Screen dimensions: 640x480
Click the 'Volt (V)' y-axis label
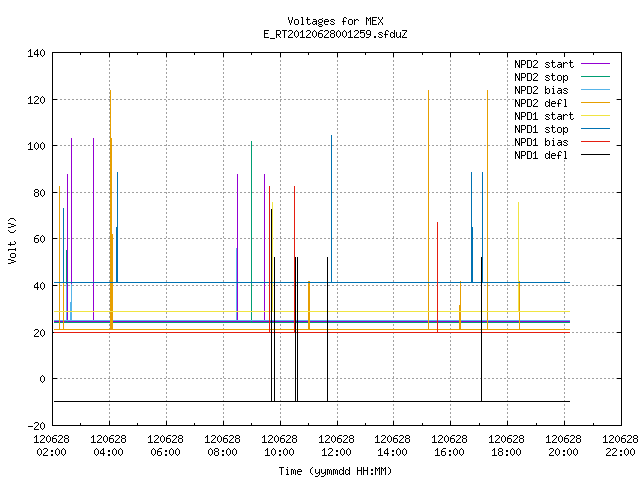[12, 240]
